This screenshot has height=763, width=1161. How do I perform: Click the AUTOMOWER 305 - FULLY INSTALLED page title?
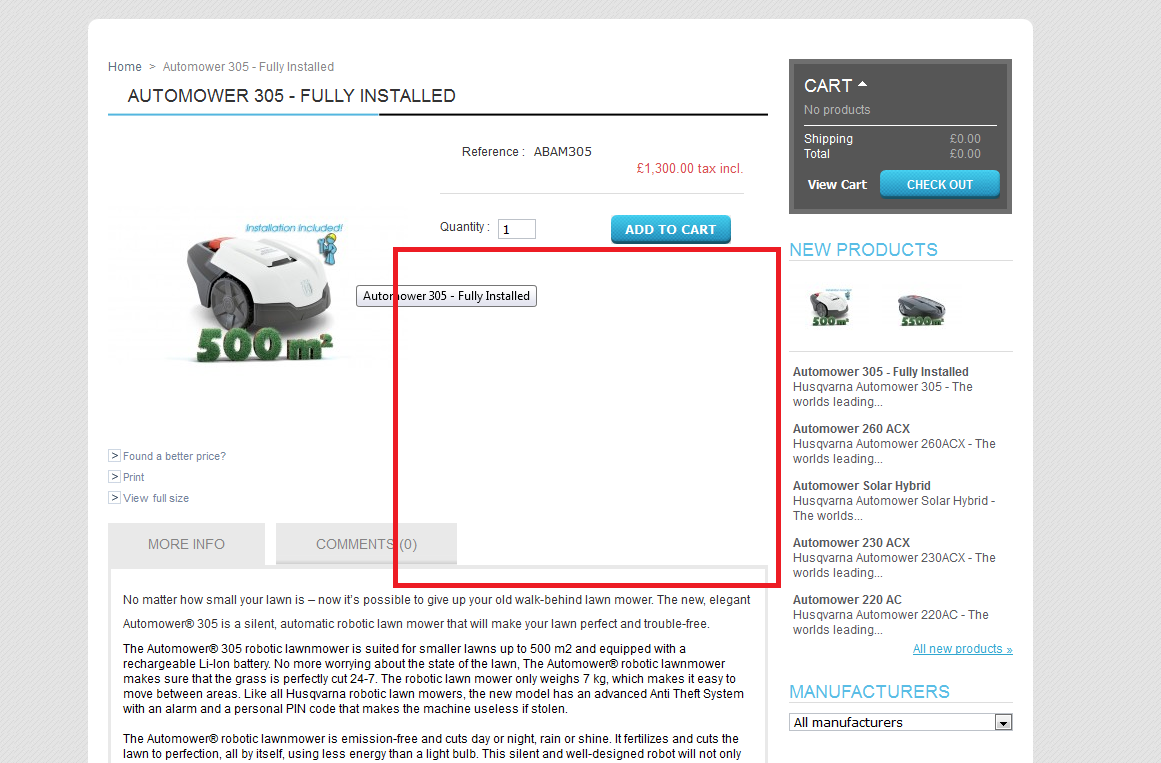[x=292, y=96]
